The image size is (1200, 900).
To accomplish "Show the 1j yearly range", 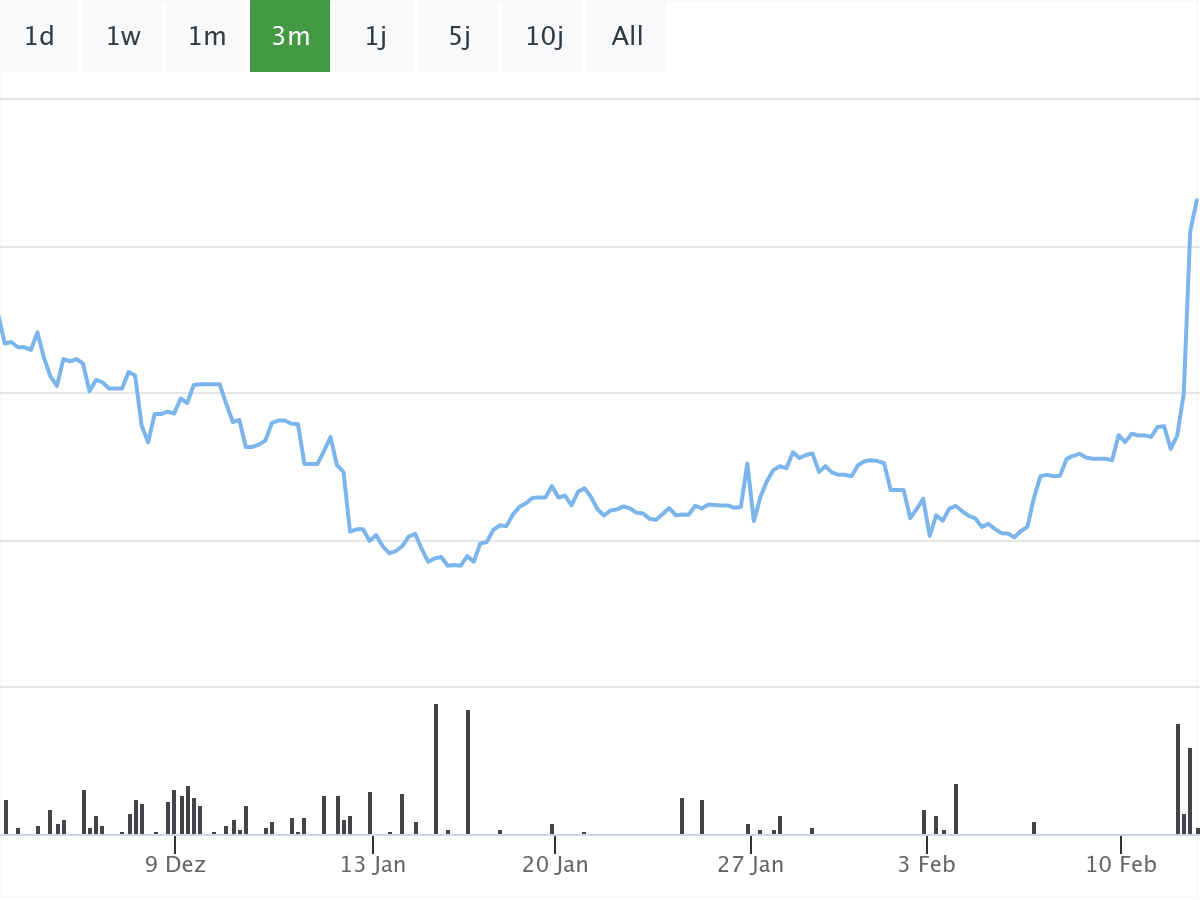I will click(x=375, y=37).
